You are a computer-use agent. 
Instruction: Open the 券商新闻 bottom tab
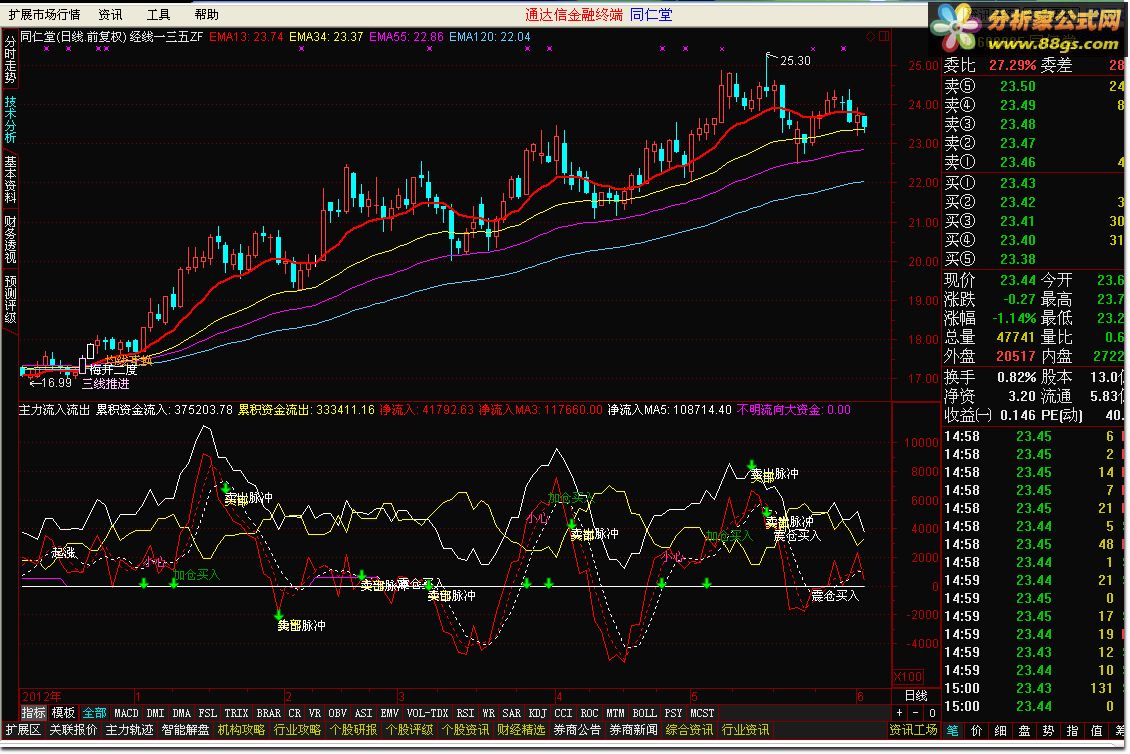pos(633,730)
